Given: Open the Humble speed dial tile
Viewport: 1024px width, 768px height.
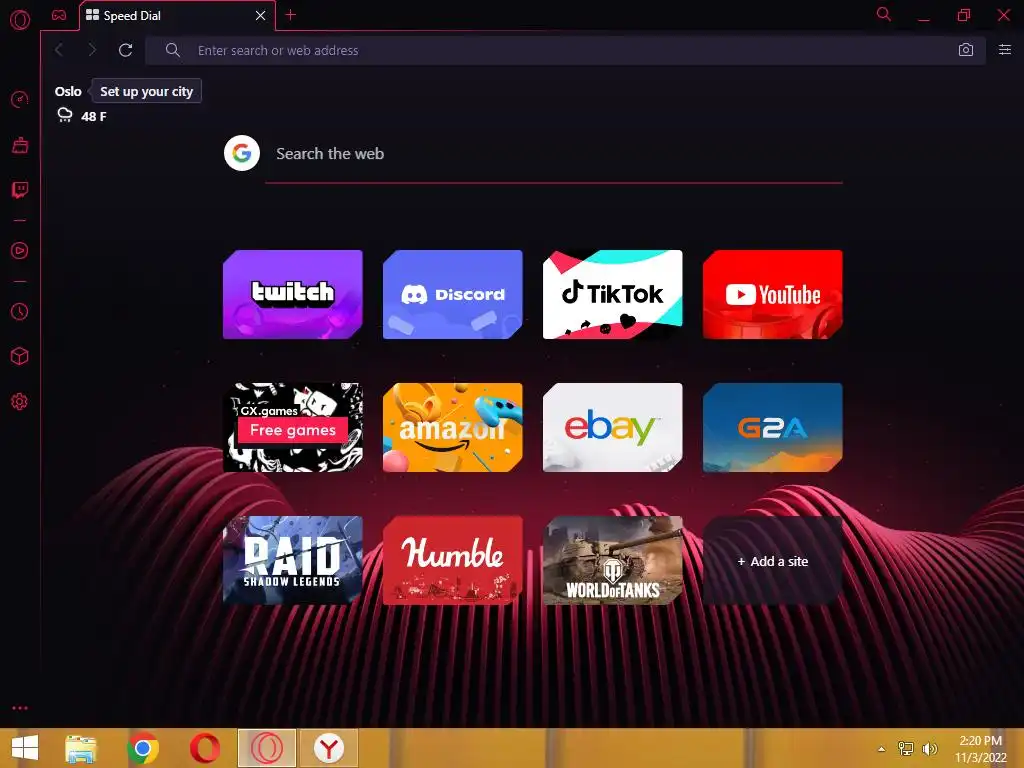Looking at the screenshot, I should 453,561.
